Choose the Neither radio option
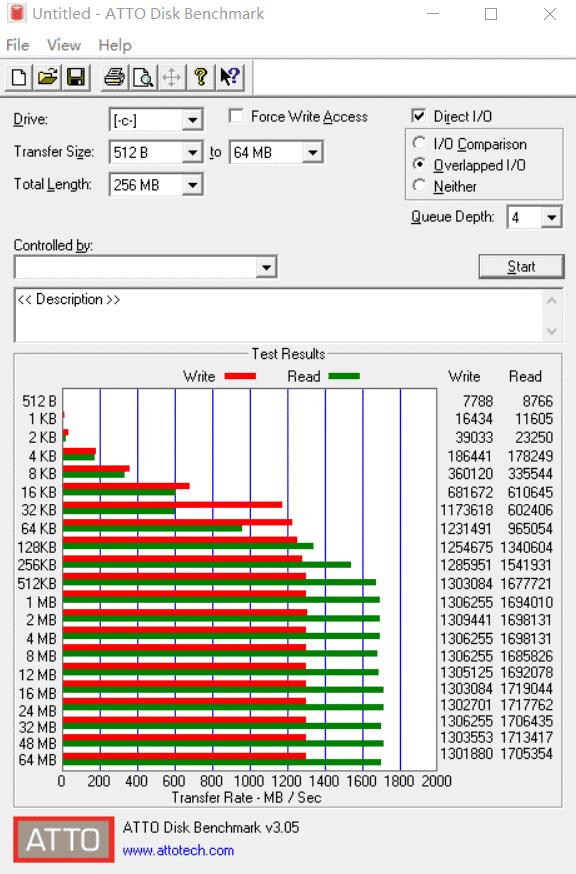 coord(419,186)
